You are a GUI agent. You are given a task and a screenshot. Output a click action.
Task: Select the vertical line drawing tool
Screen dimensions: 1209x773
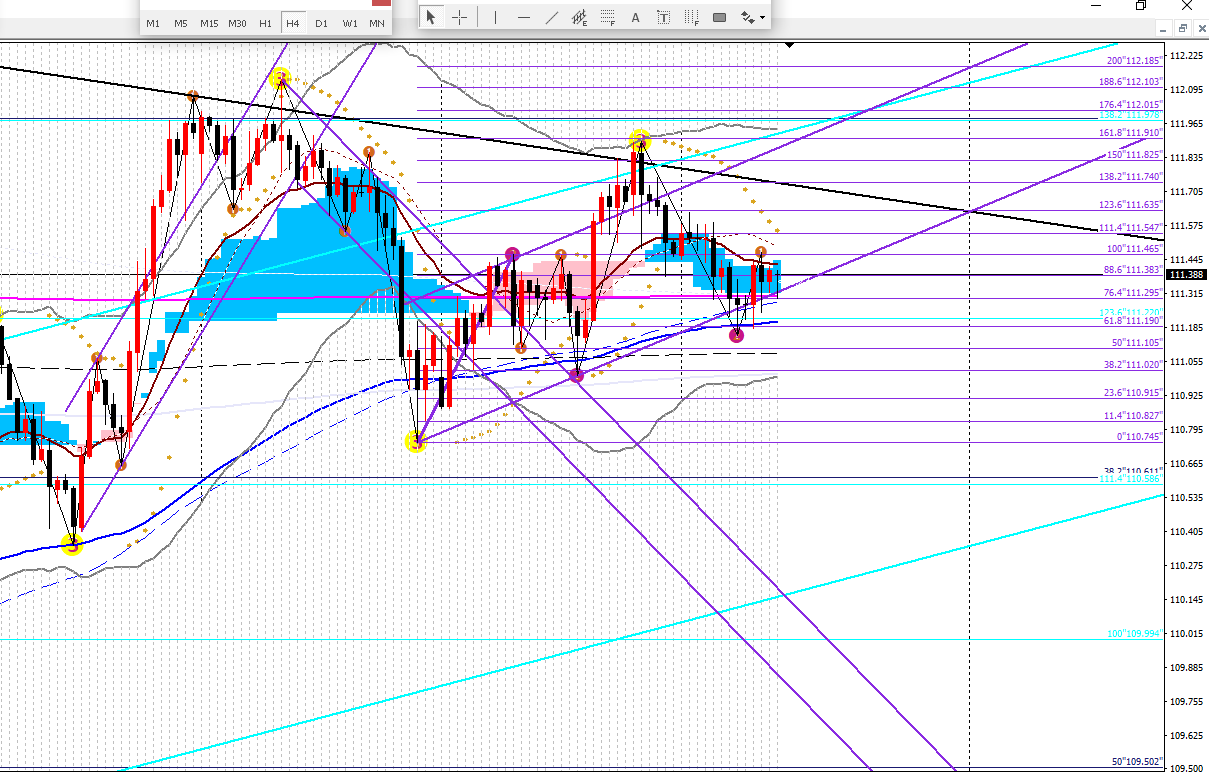point(495,17)
